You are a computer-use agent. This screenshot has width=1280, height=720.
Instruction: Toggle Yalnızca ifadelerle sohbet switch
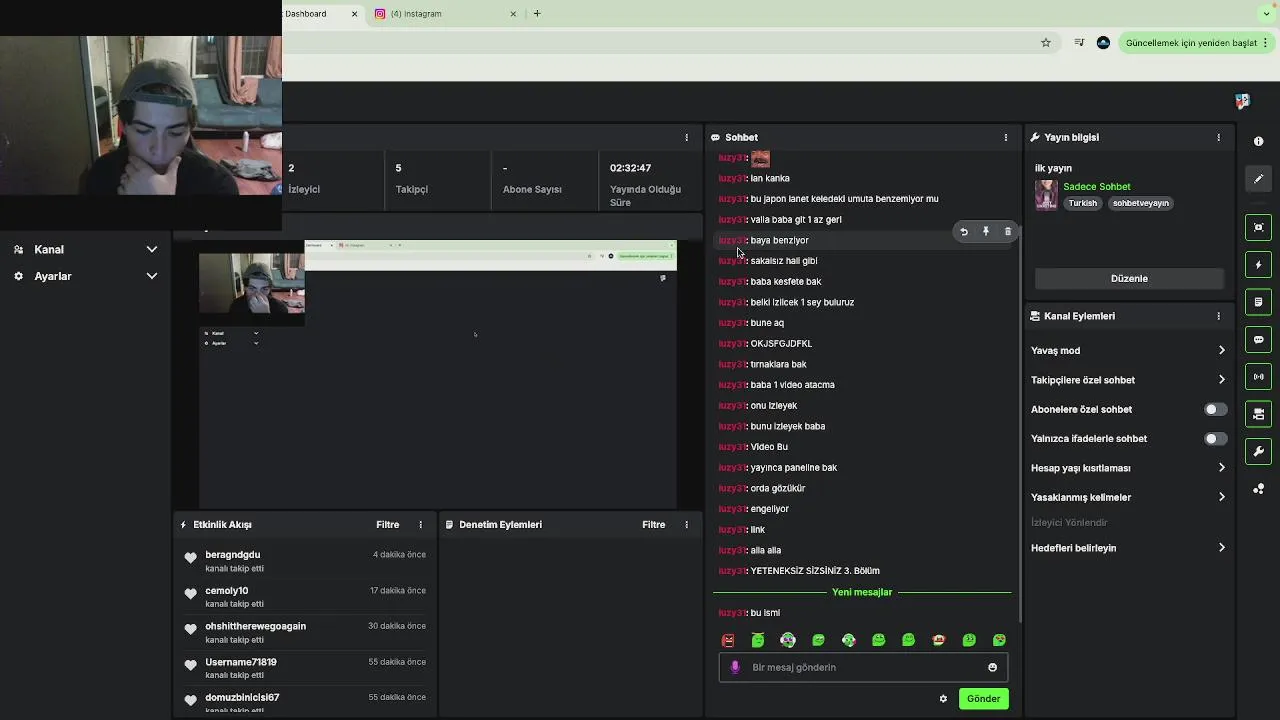[x=1215, y=439]
